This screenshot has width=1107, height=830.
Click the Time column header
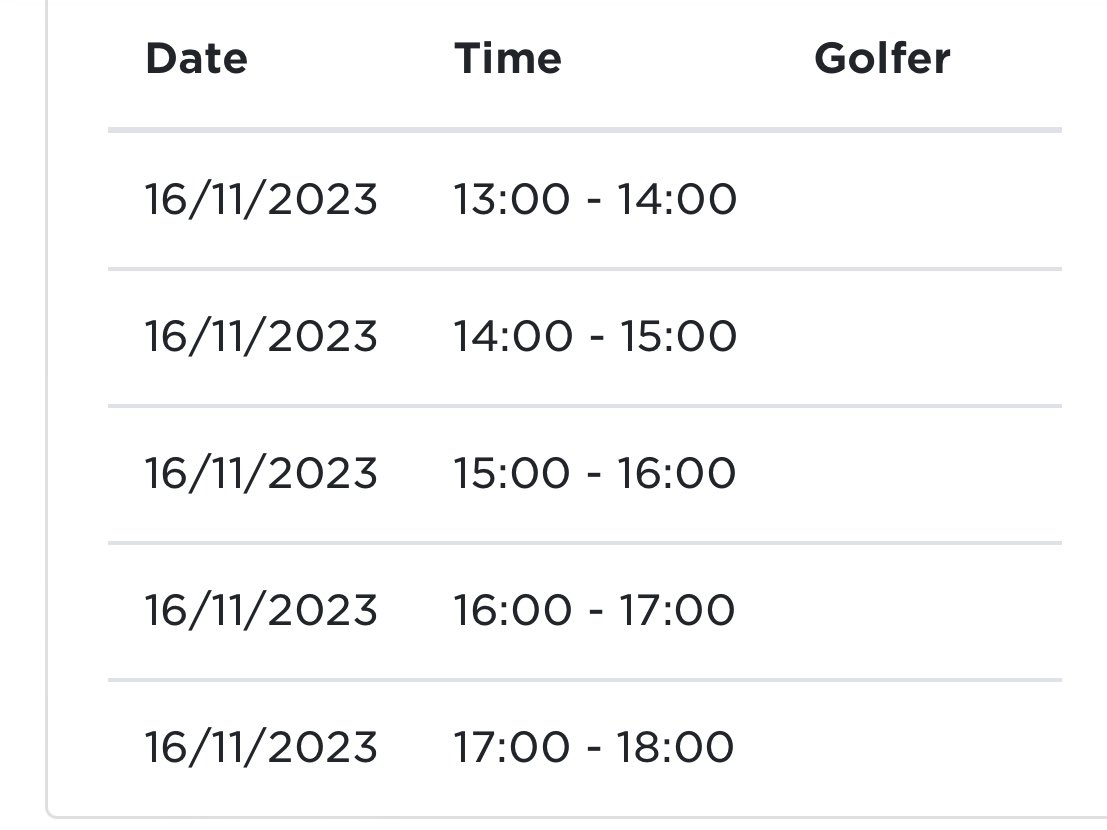(508, 59)
